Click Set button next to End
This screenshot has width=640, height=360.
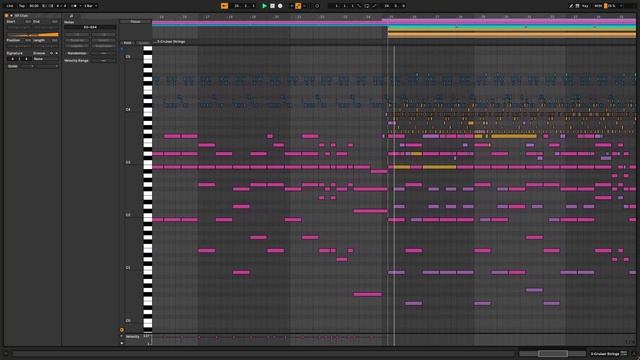click(x=55, y=21)
